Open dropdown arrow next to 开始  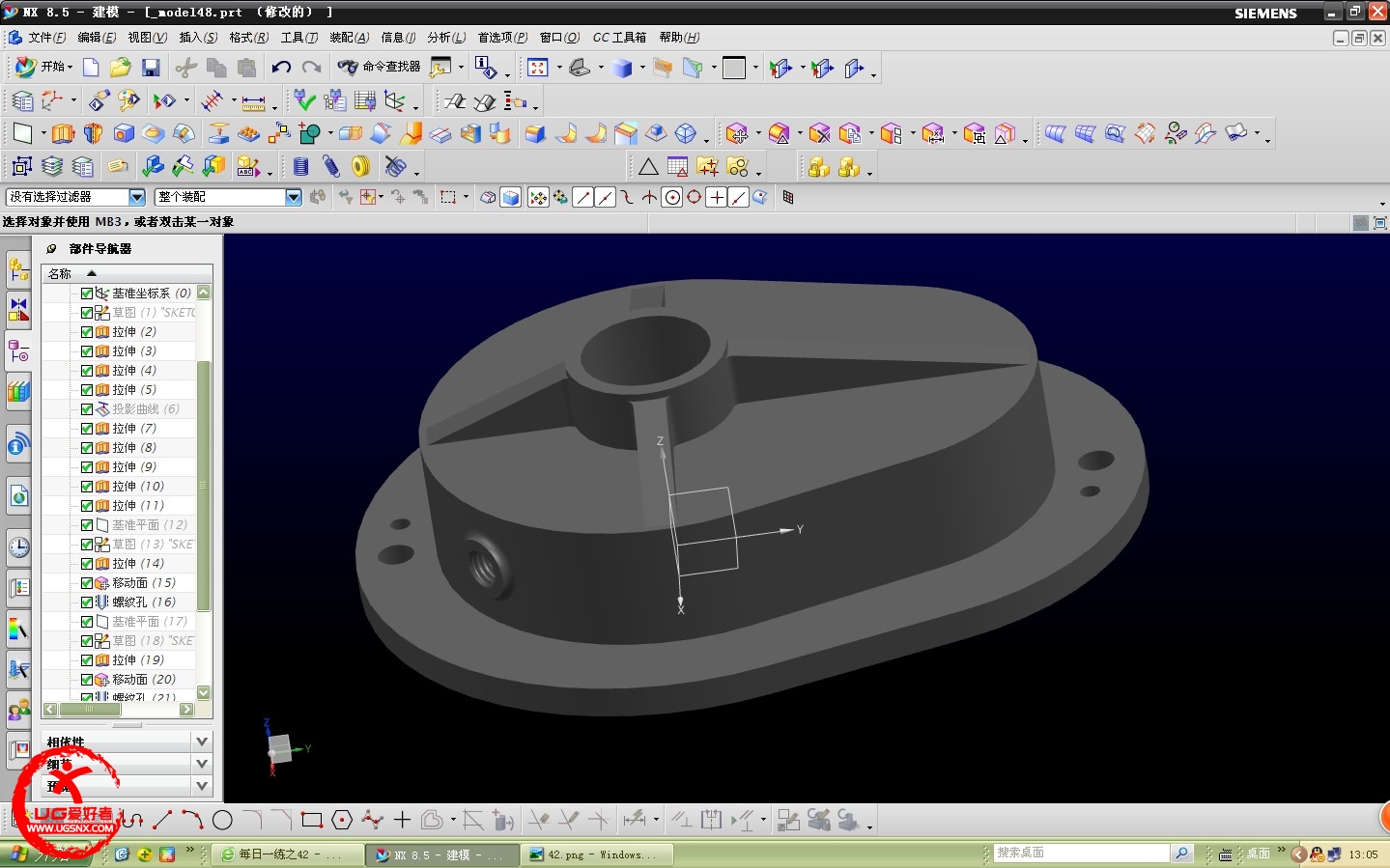tap(70, 68)
